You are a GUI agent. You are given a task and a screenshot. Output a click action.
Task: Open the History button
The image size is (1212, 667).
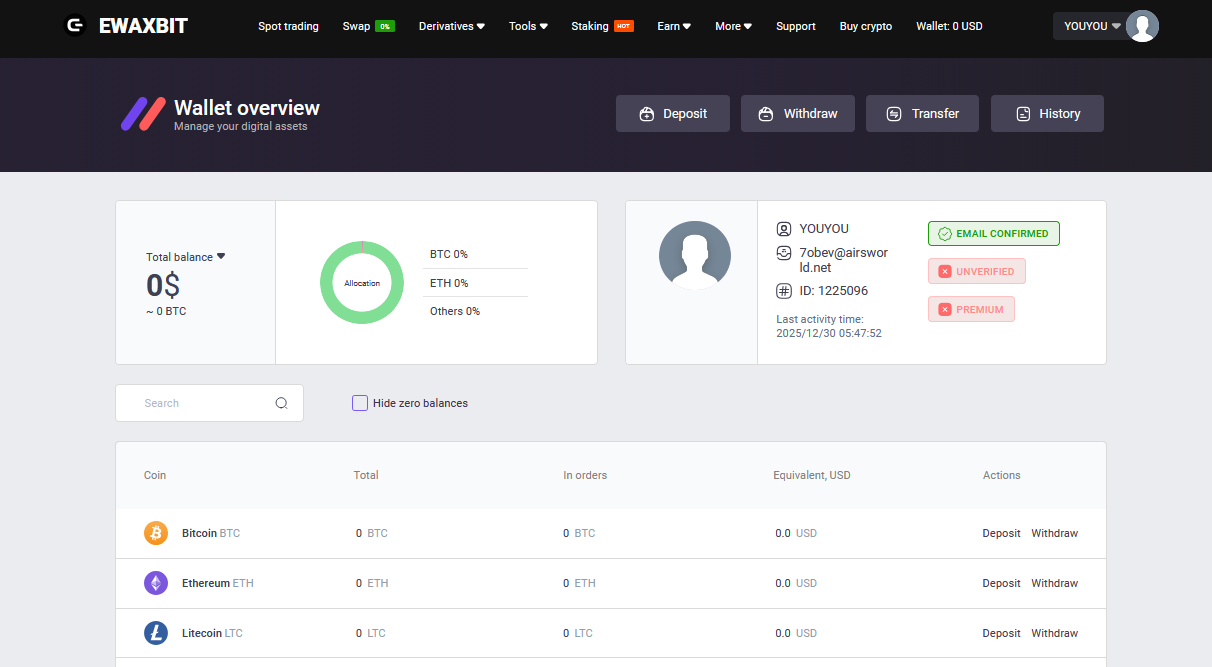click(1047, 114)
